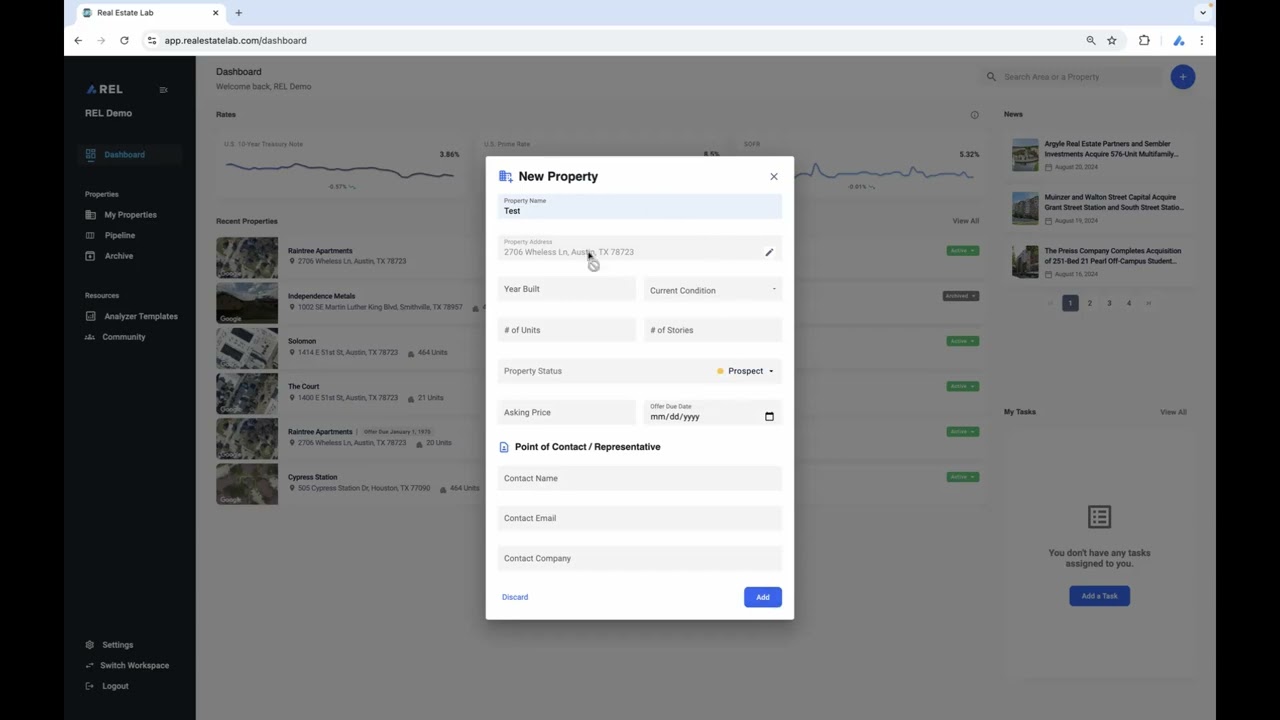The image size is (1280, 720).
Task: Add a Task button
Action: point(1099,596)
